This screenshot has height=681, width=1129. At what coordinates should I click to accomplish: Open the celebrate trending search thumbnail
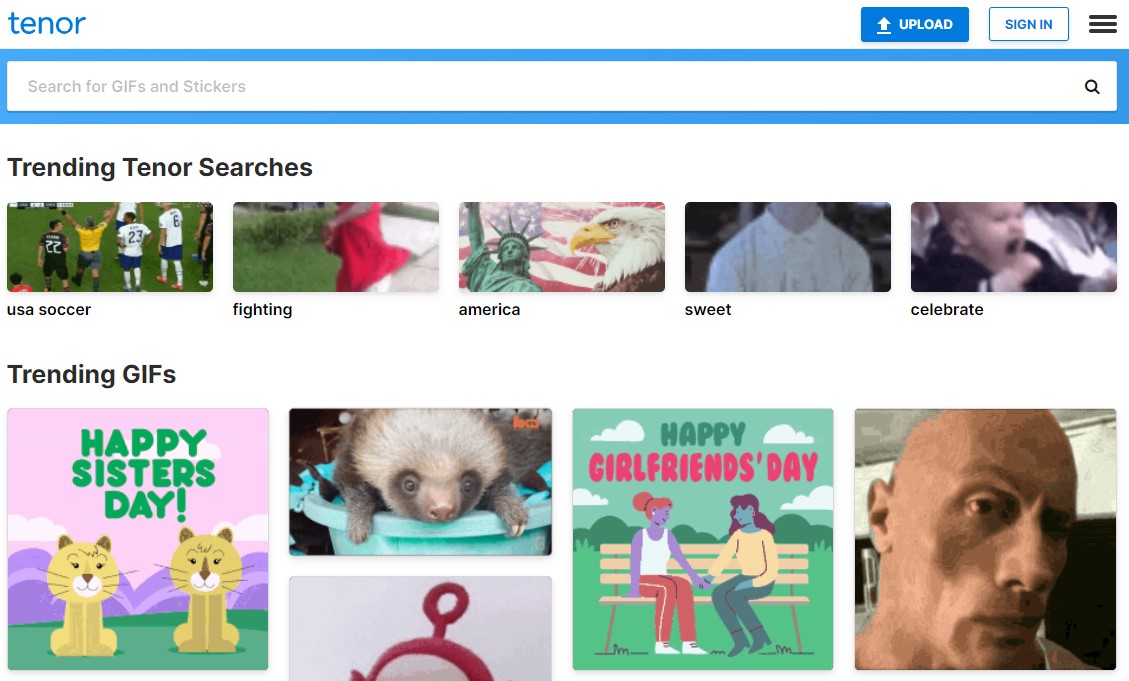[x=1014, y=247]
